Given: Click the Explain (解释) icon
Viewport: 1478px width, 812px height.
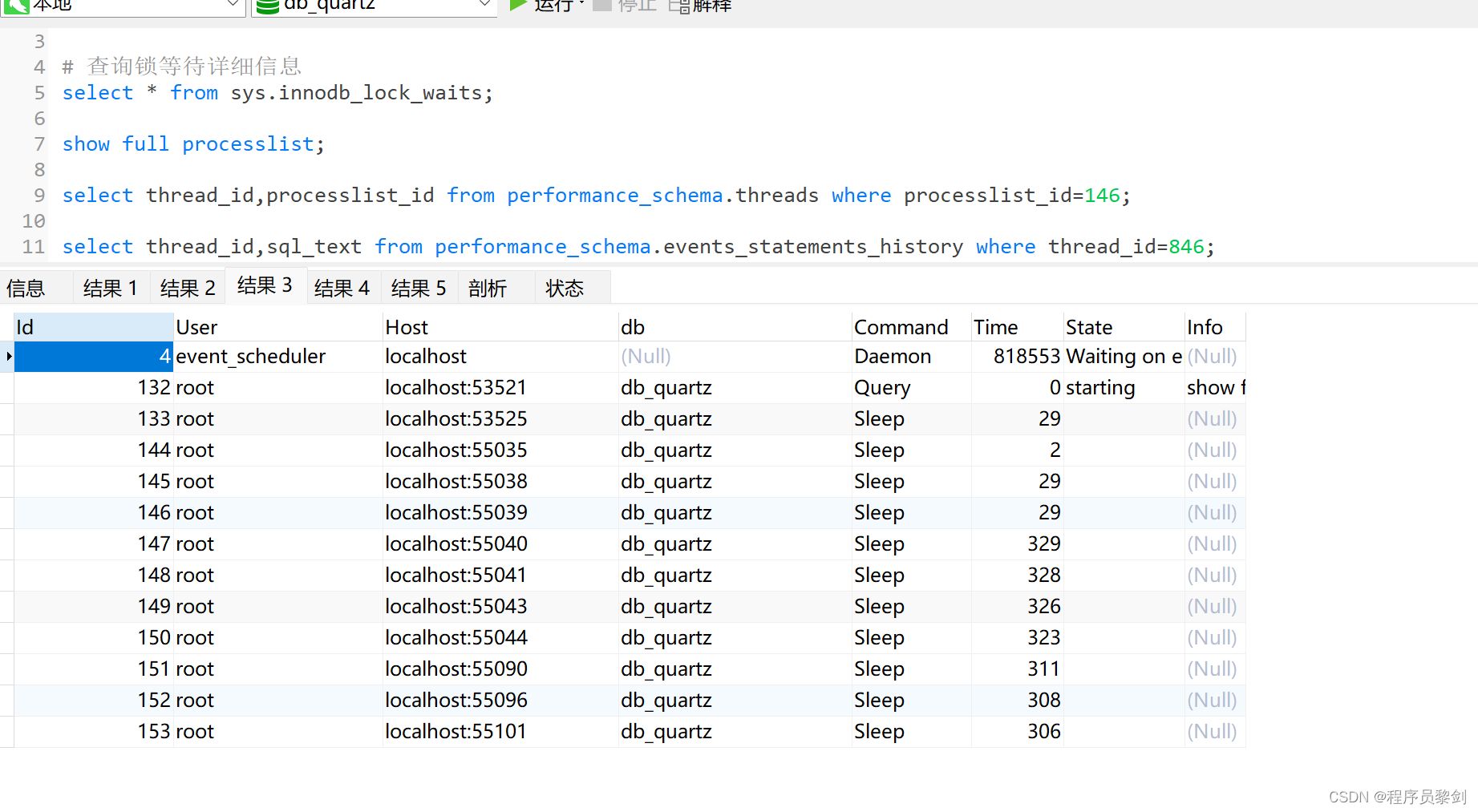Looking at the screenshot, I should pyautogui.click(x=678, y=6).
